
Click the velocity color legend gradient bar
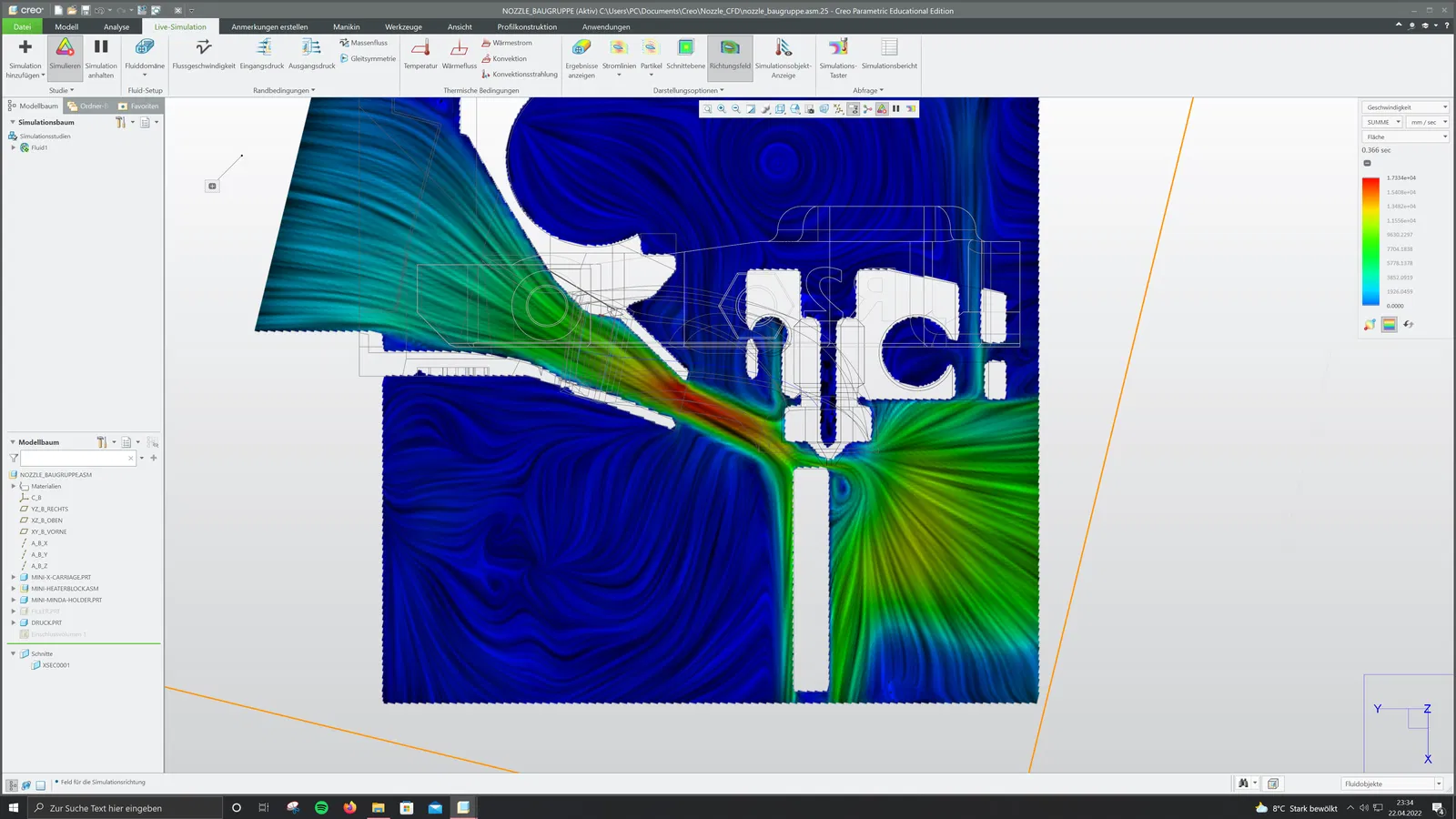coord(1370,241)
